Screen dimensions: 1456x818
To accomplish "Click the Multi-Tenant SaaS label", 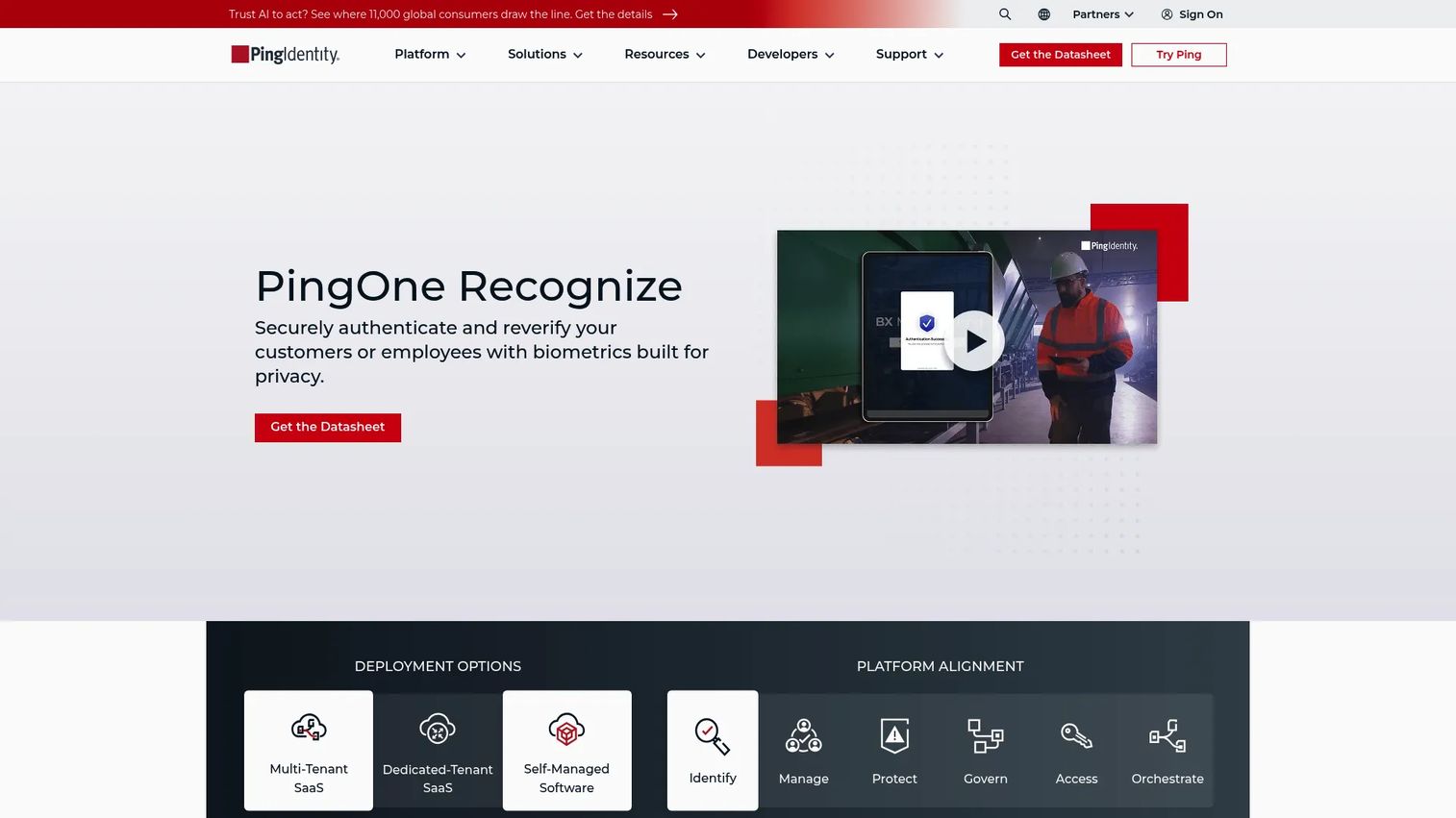I will 309,779.
